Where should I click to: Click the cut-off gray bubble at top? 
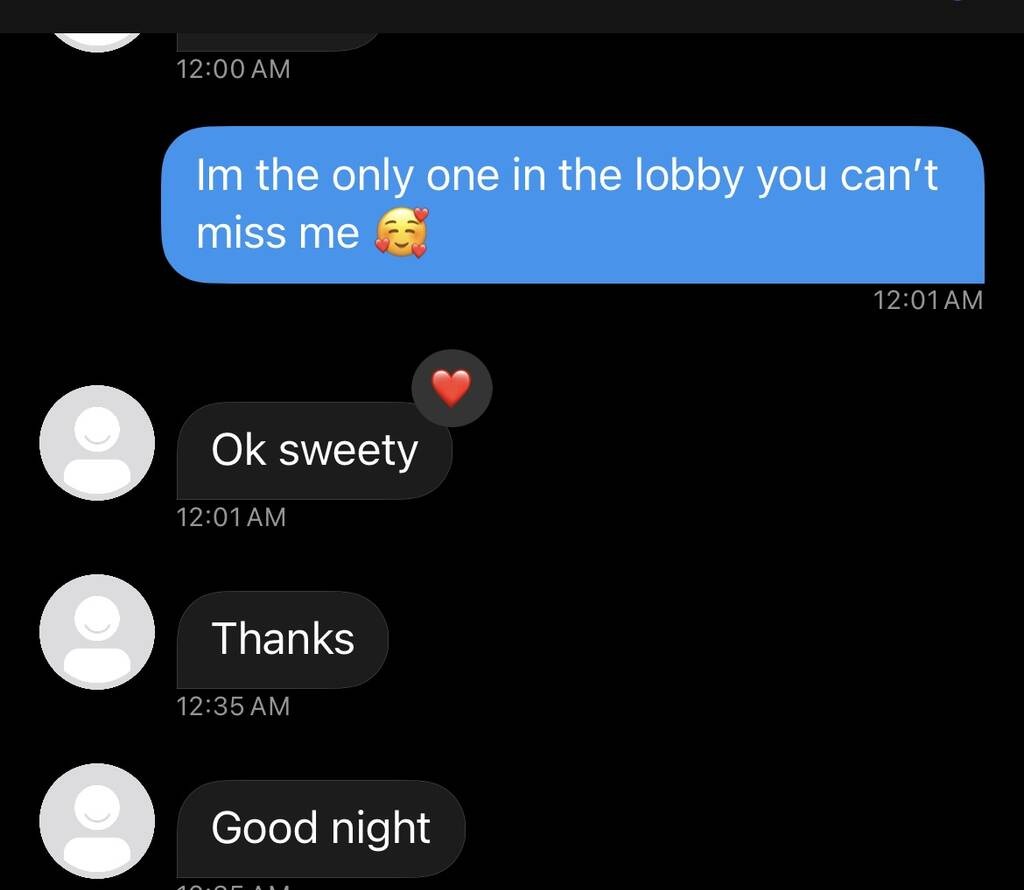tap(278, 42)
